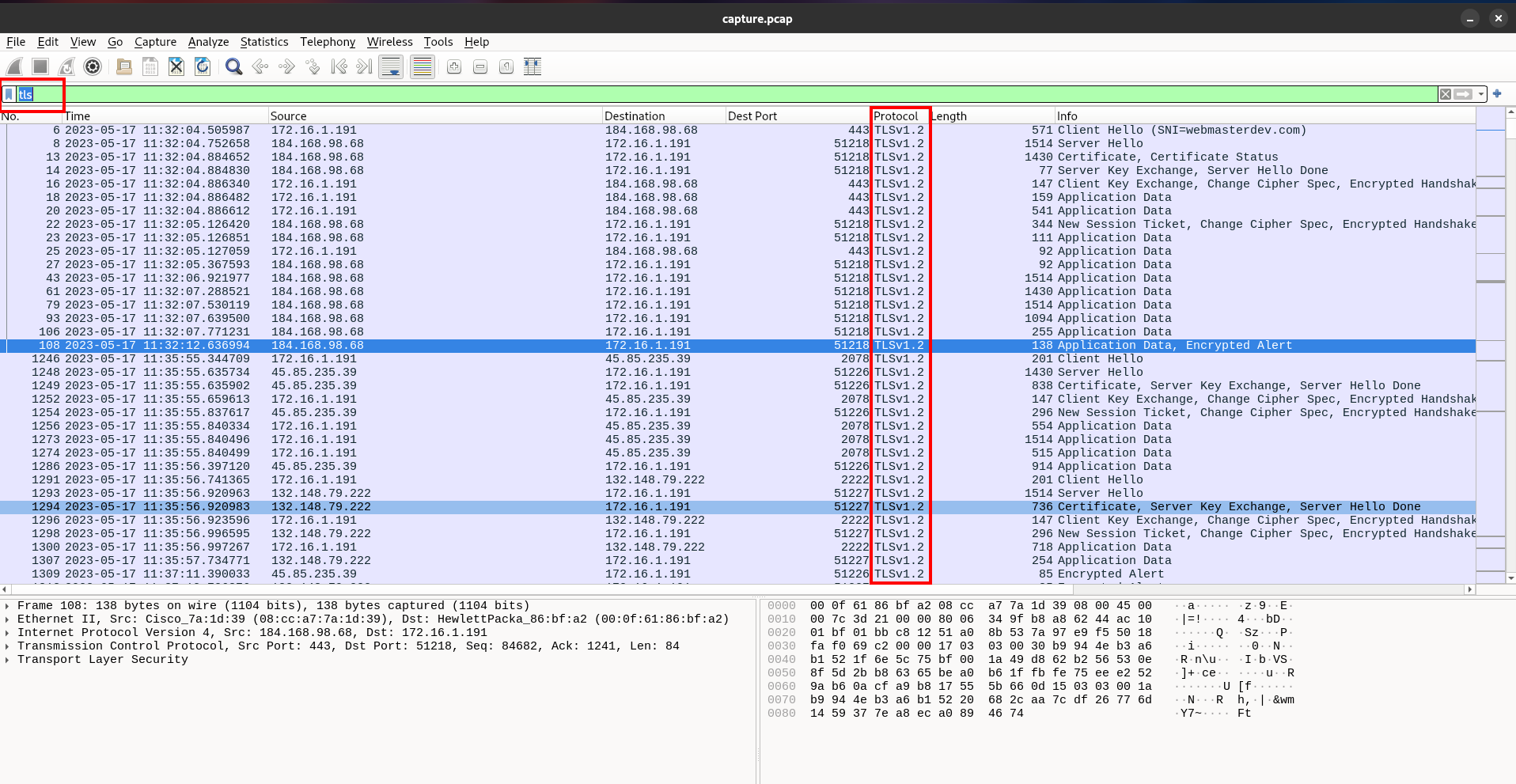Zoom in the main window text
This screenshot has width=1516, height=784.
tap(454, 67)
